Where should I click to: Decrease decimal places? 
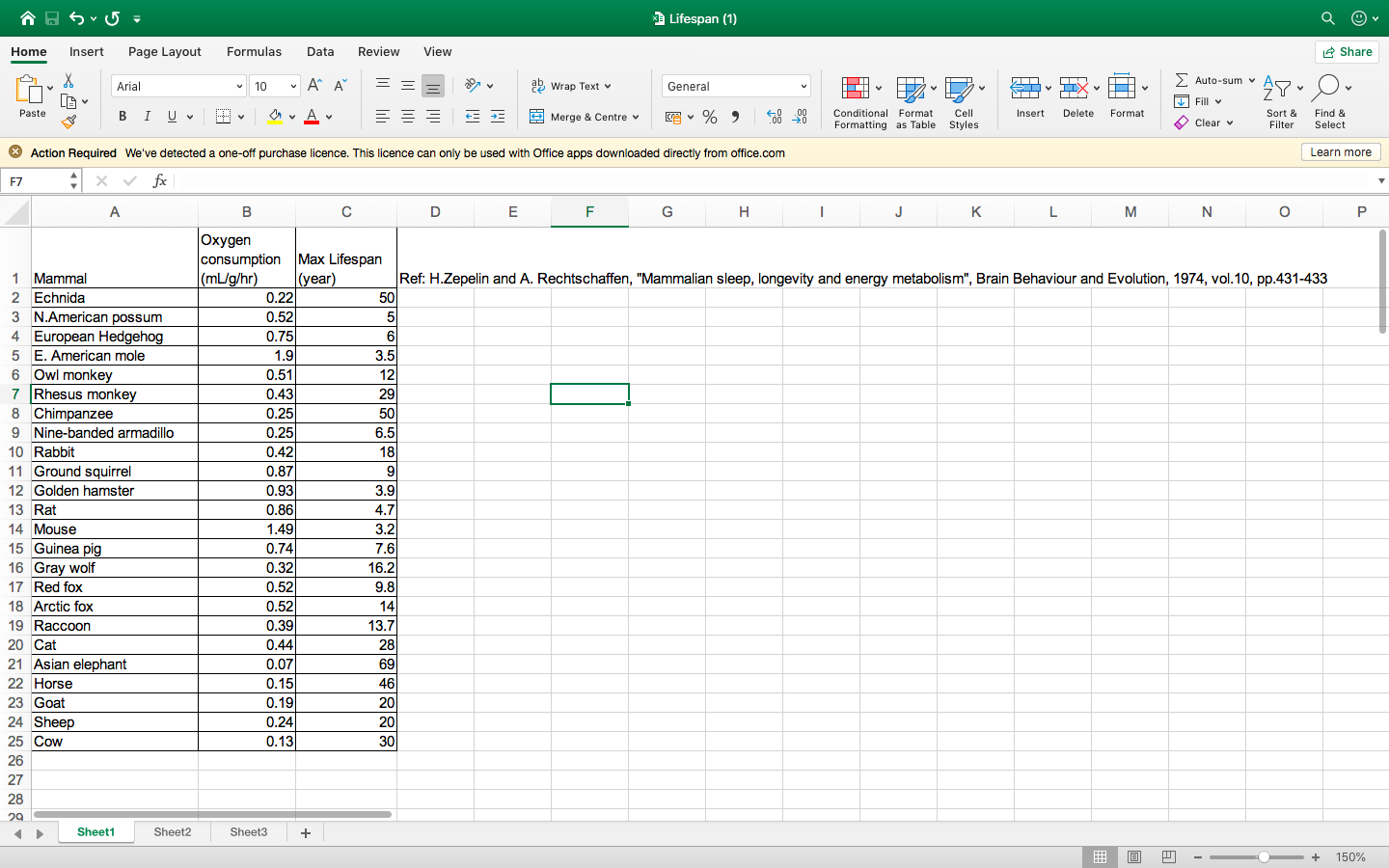800,117
